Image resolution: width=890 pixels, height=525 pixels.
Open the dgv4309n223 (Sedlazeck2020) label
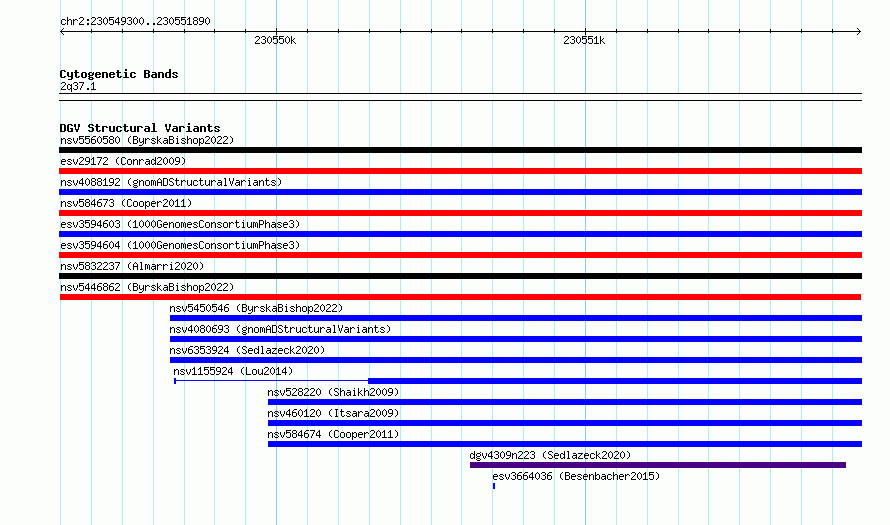tap(550, 455)
